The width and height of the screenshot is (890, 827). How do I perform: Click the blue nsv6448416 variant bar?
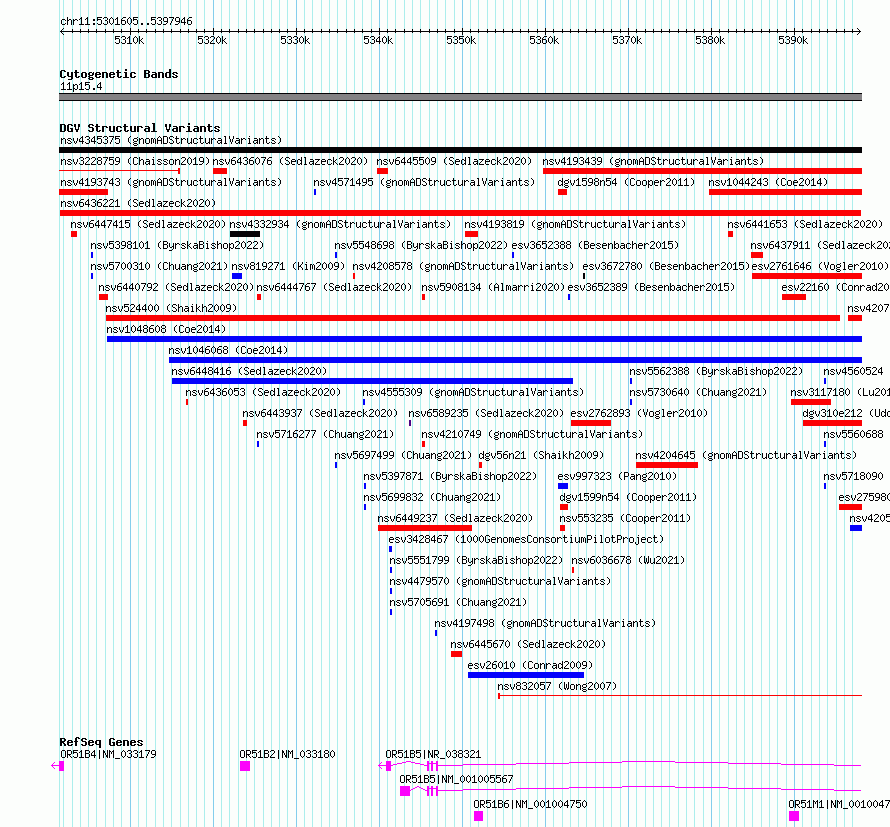(372, 381)
